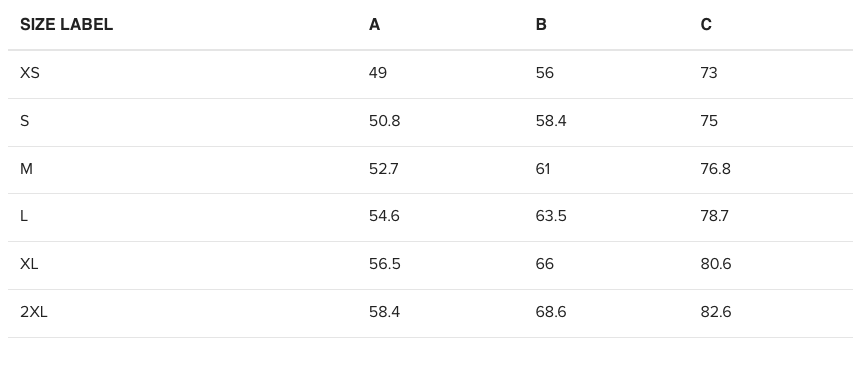Select the value 50.8 in S row

click(384, 121)
